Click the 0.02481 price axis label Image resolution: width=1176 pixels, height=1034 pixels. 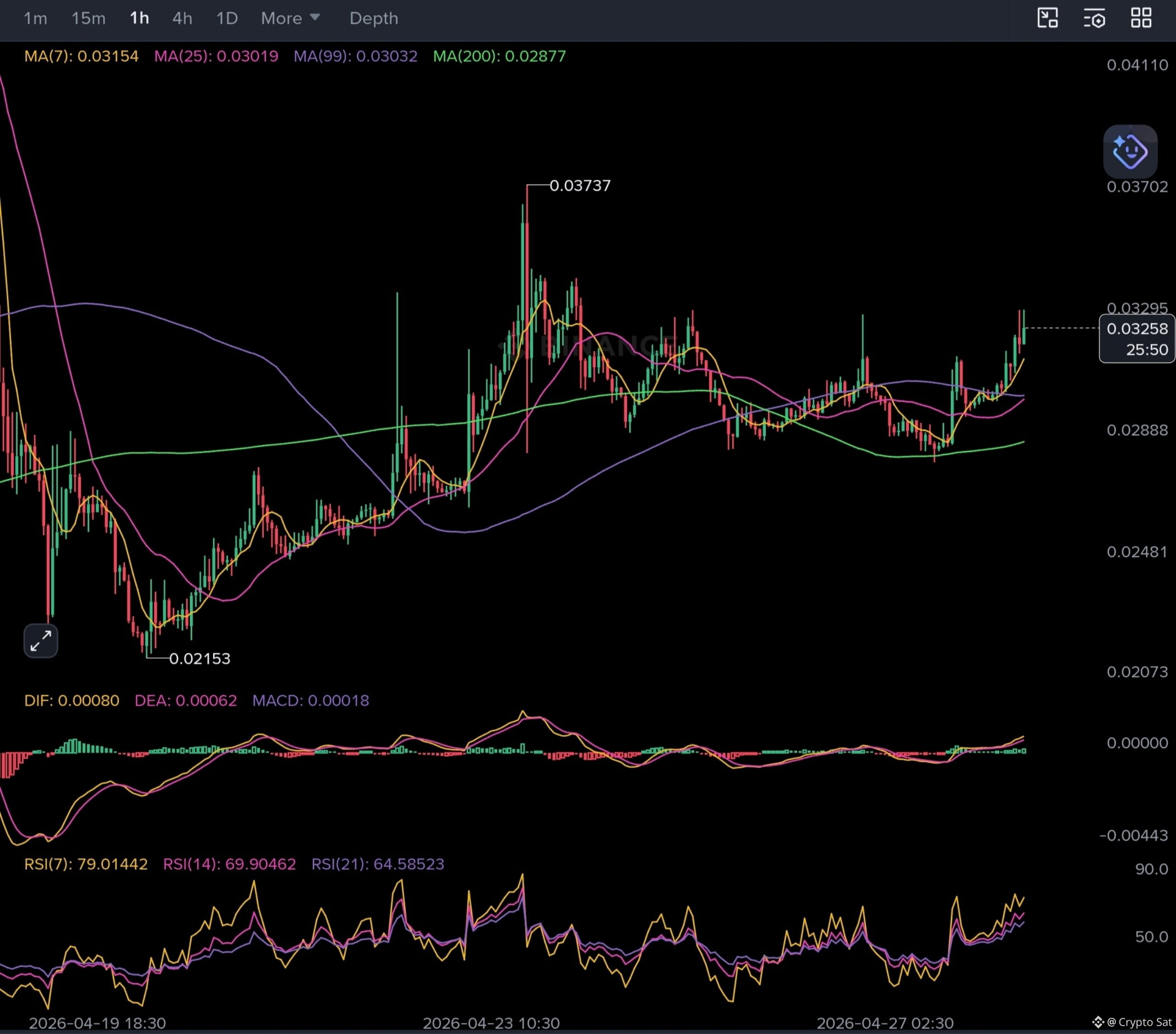(1137, 551)
